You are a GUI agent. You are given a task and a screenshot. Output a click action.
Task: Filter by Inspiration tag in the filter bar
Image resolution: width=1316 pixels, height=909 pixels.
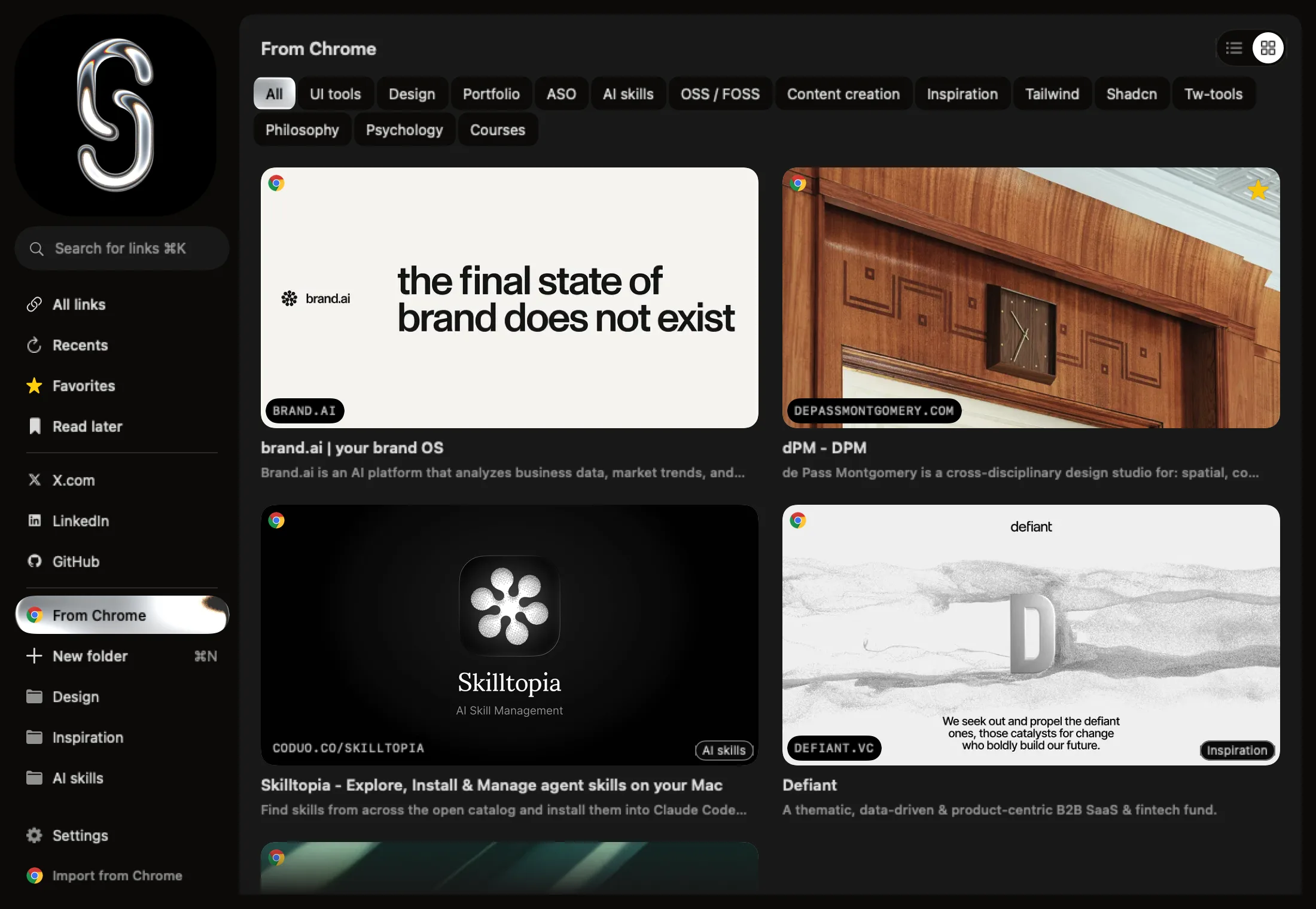[962, 94]
